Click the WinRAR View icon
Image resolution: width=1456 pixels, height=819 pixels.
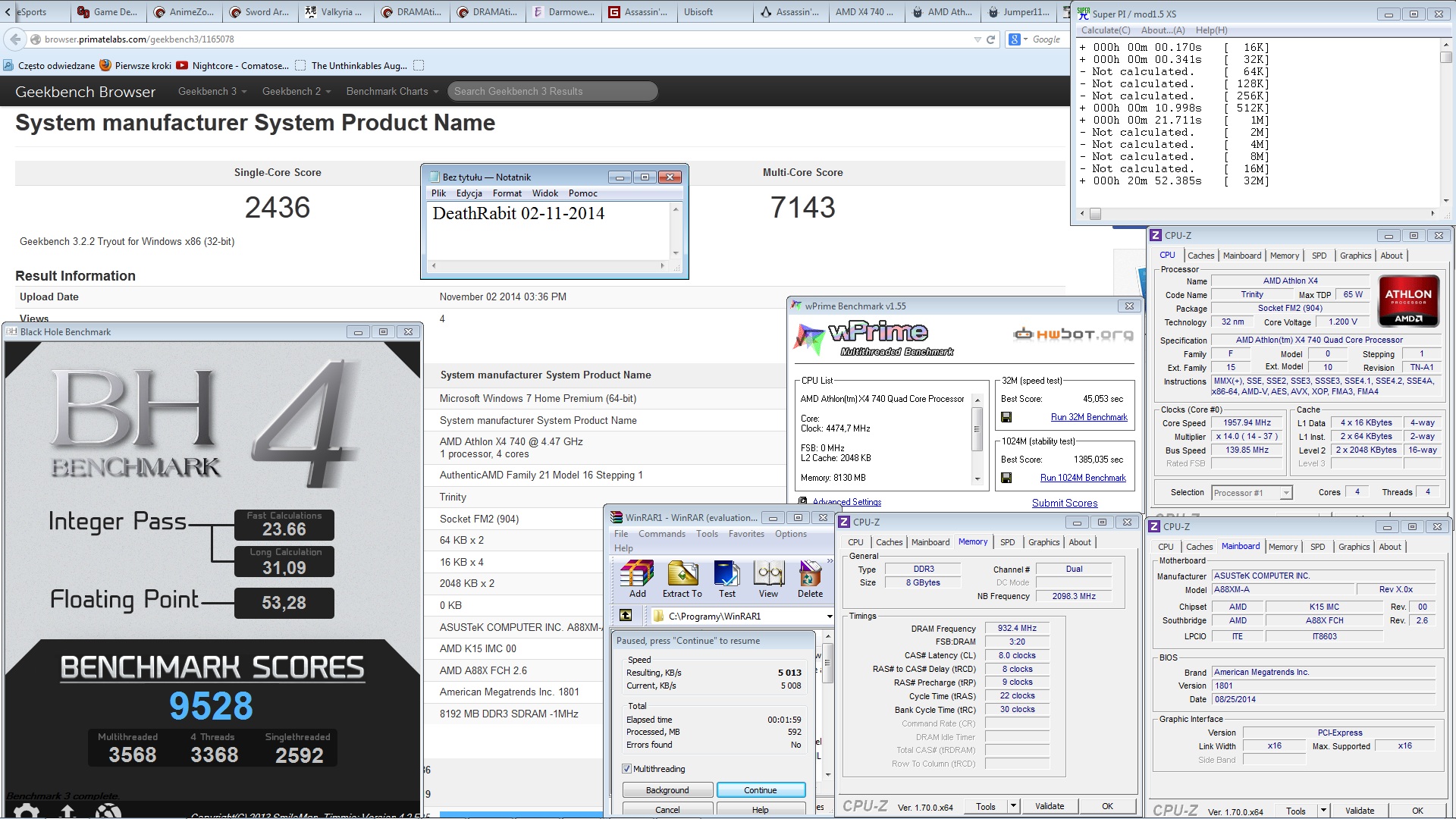pos(768,574)
